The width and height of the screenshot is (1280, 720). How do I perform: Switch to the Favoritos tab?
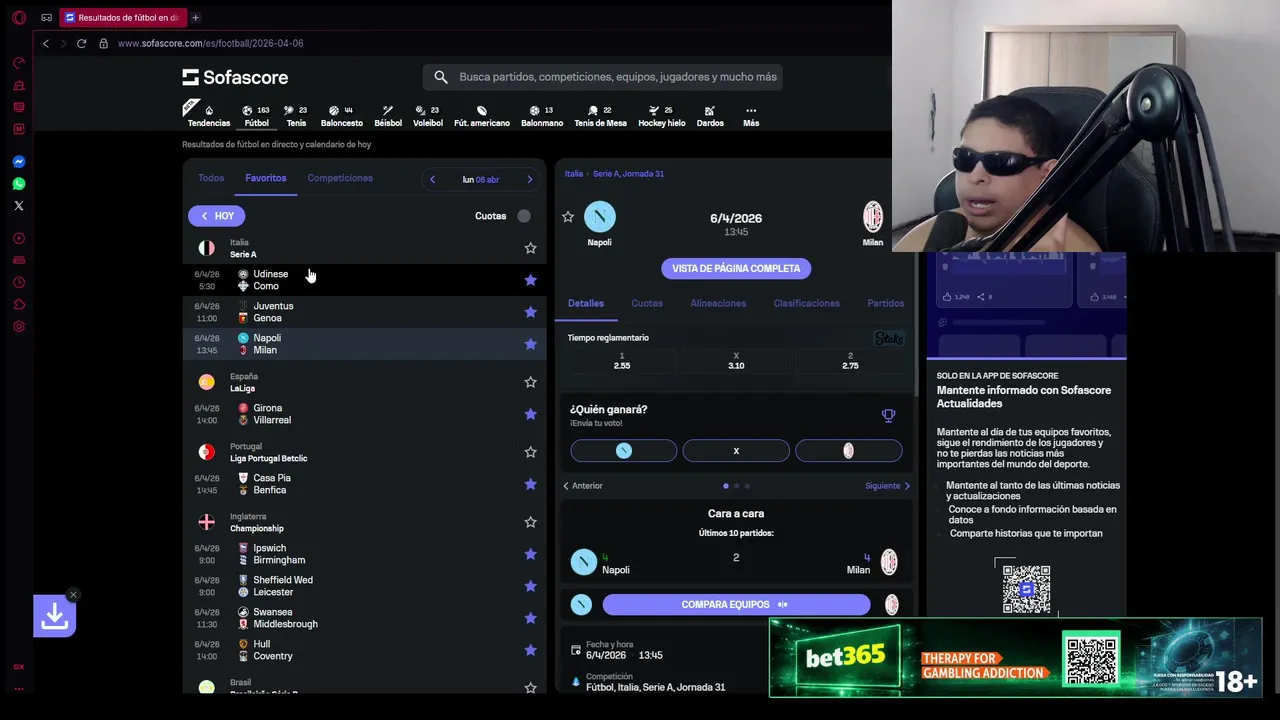coord(266,178)
